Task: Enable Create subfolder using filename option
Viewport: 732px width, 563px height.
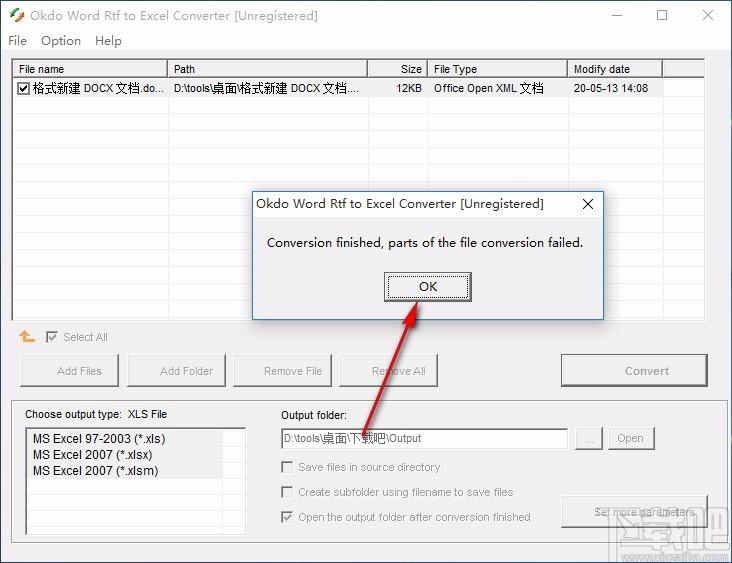Action: [x=287, y=492]
